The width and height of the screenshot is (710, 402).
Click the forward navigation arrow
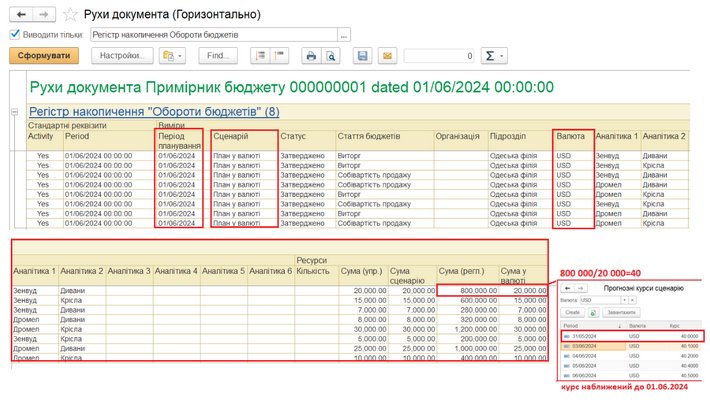(44, 14)
